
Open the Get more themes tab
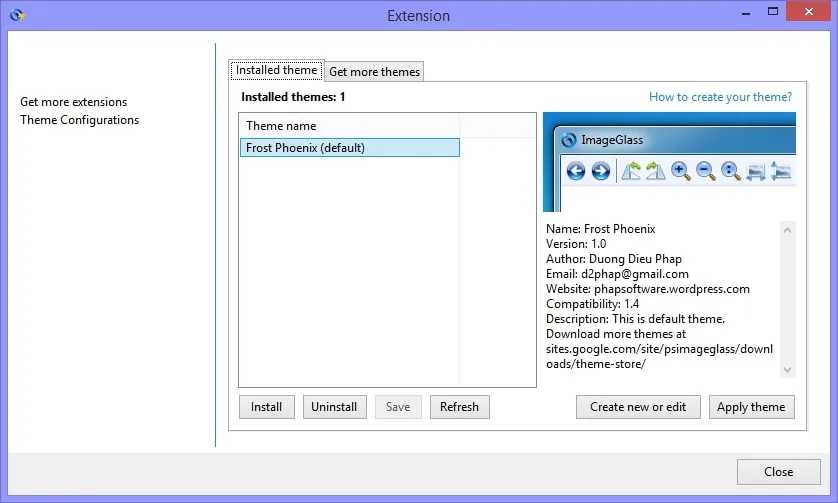pyautogui.click(x=374, y=72)
